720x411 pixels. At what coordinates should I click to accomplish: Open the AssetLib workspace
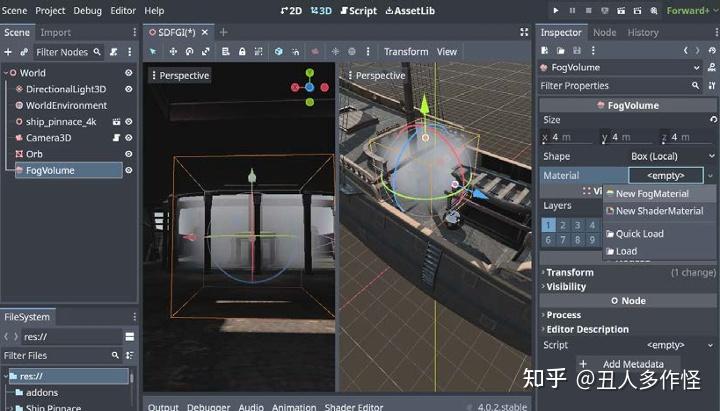pos(410,11)
